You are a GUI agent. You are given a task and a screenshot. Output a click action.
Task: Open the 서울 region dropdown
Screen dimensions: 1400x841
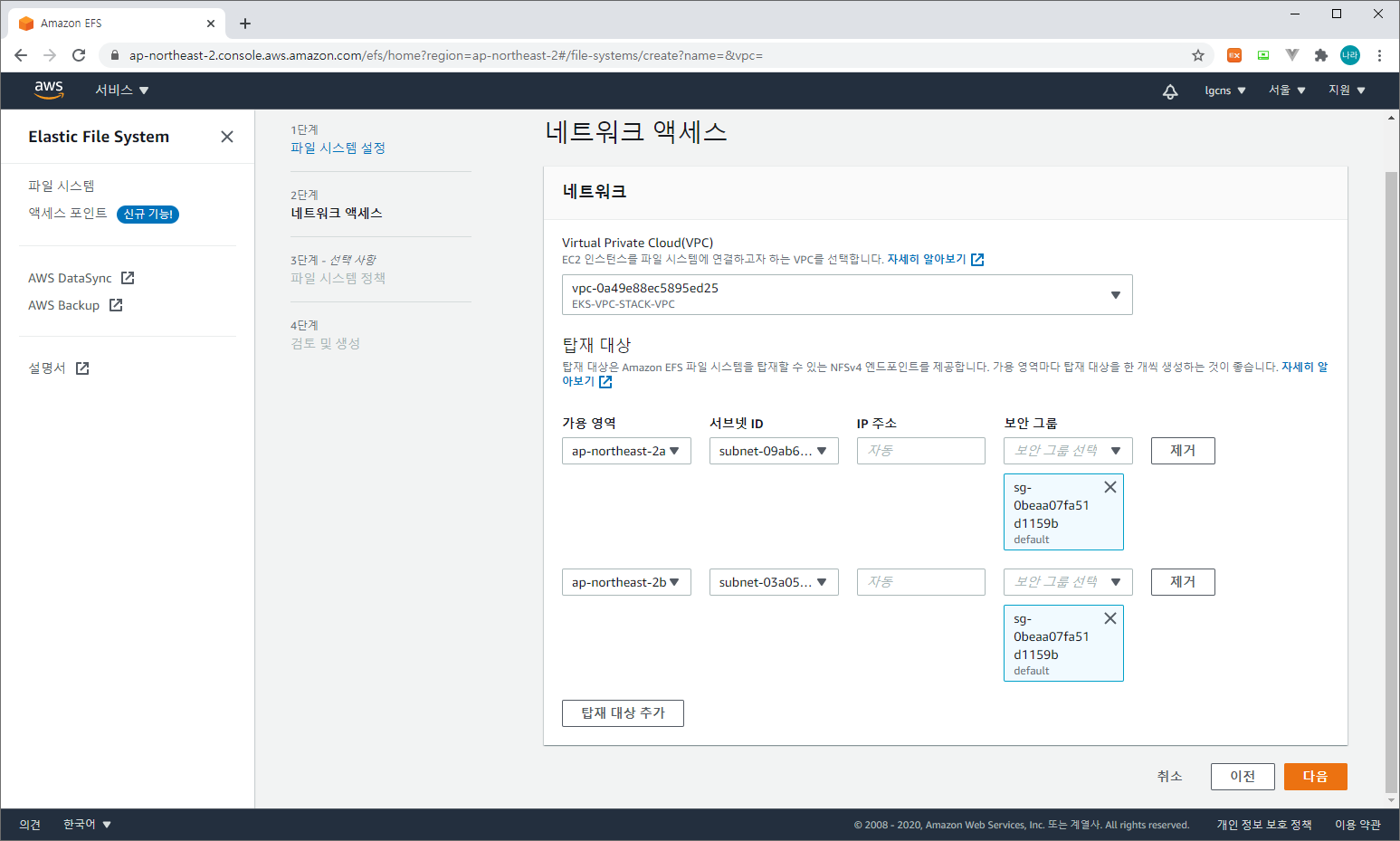(x=1287, y=91)
